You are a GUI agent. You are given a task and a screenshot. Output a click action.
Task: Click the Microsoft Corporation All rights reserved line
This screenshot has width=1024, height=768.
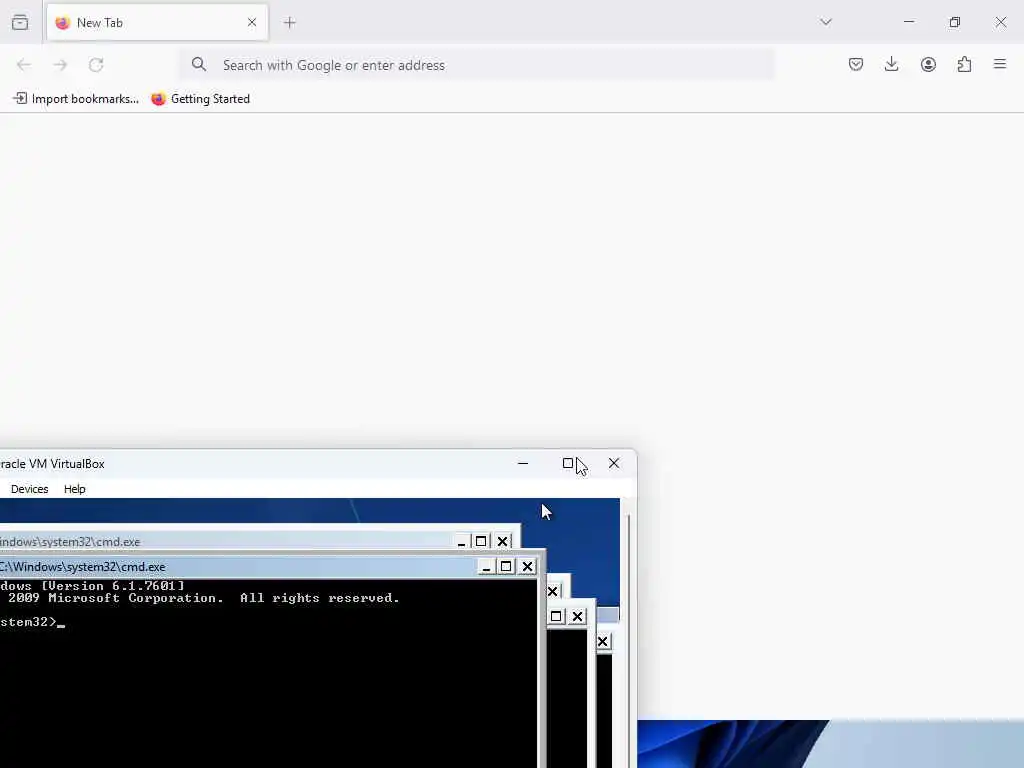pos(200,598)
